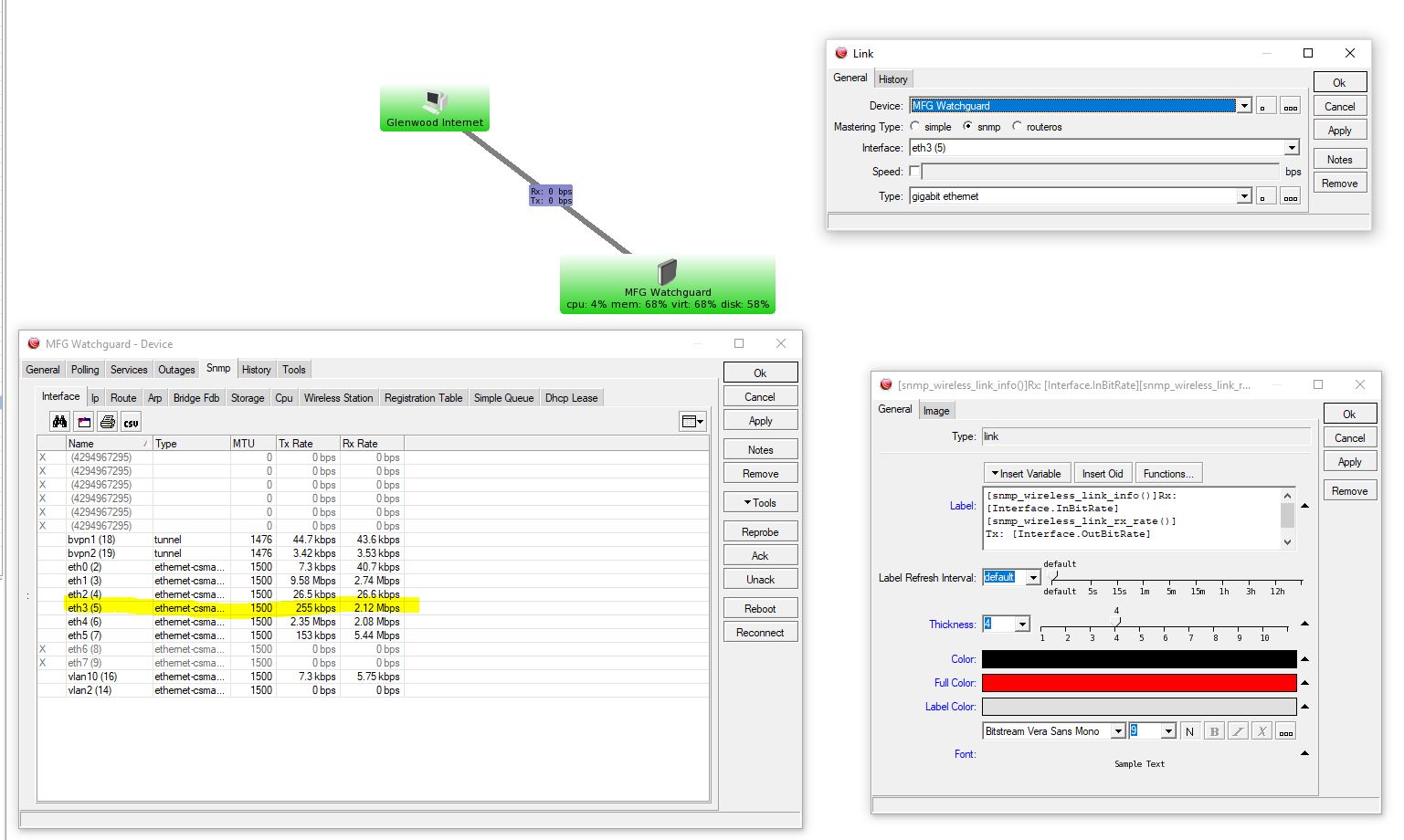Collapse the Label field arrow
Image resolution: width=1404 pixels, height=840 pixels.
(x=1304, y=506)
